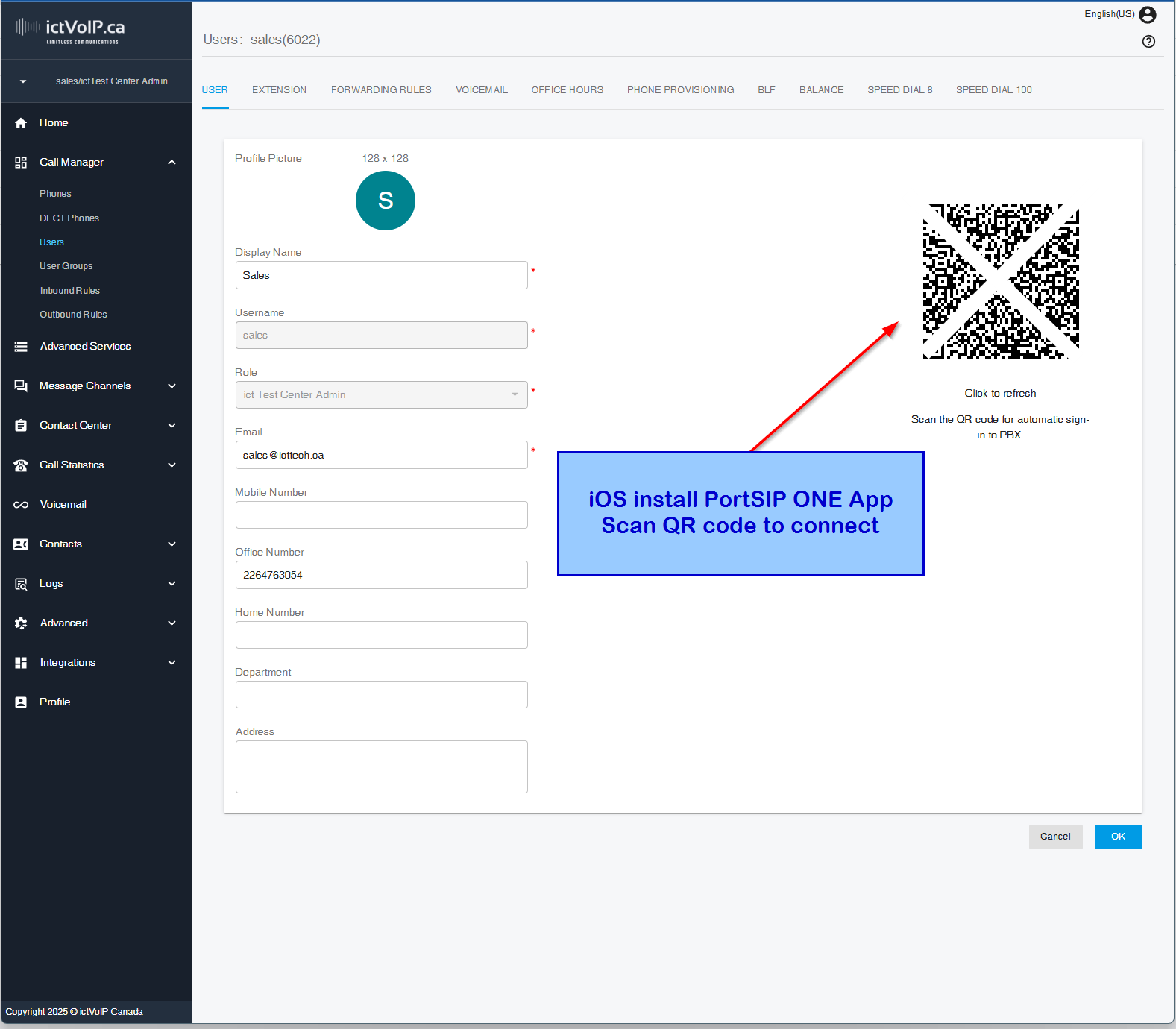1176x1029 pixels.
Task: Switch to the SPEED DIAL 8 tab
Action: 900,90
